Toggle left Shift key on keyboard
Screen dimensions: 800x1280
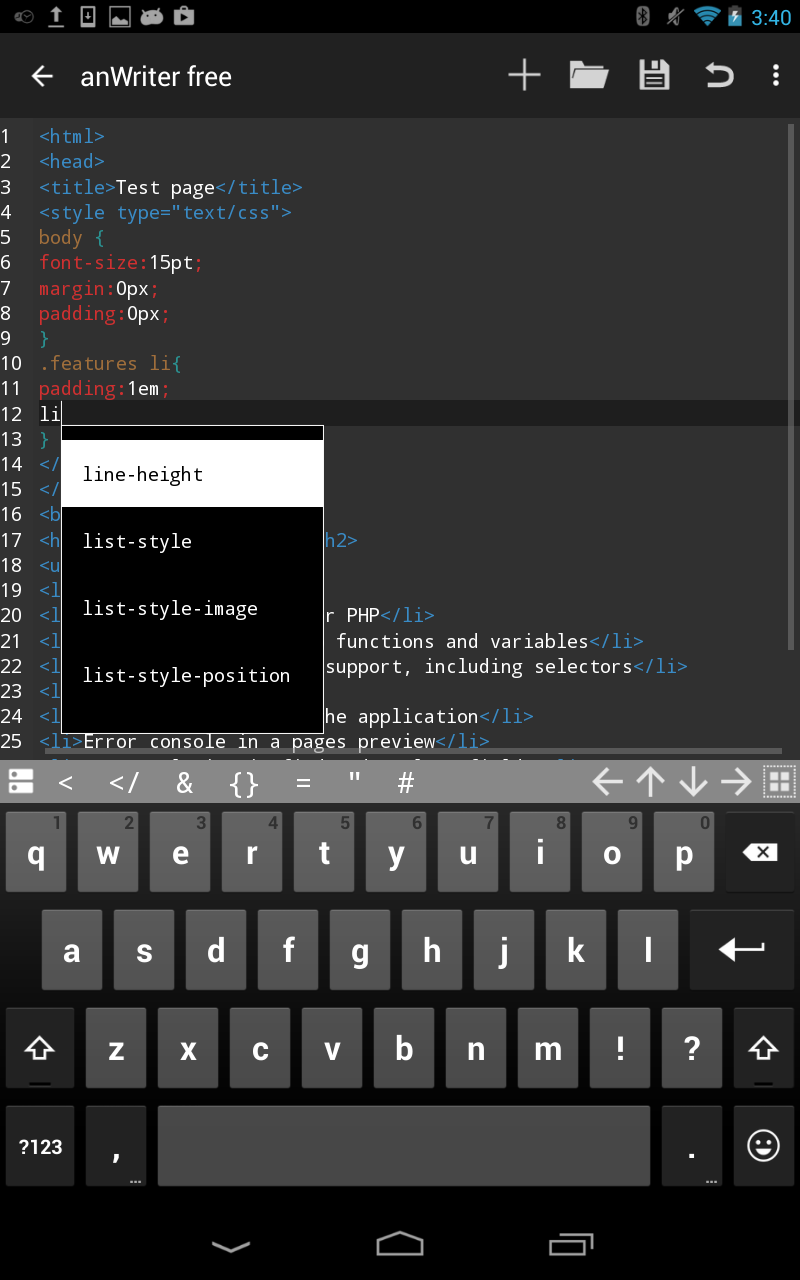coord(40,1048)
